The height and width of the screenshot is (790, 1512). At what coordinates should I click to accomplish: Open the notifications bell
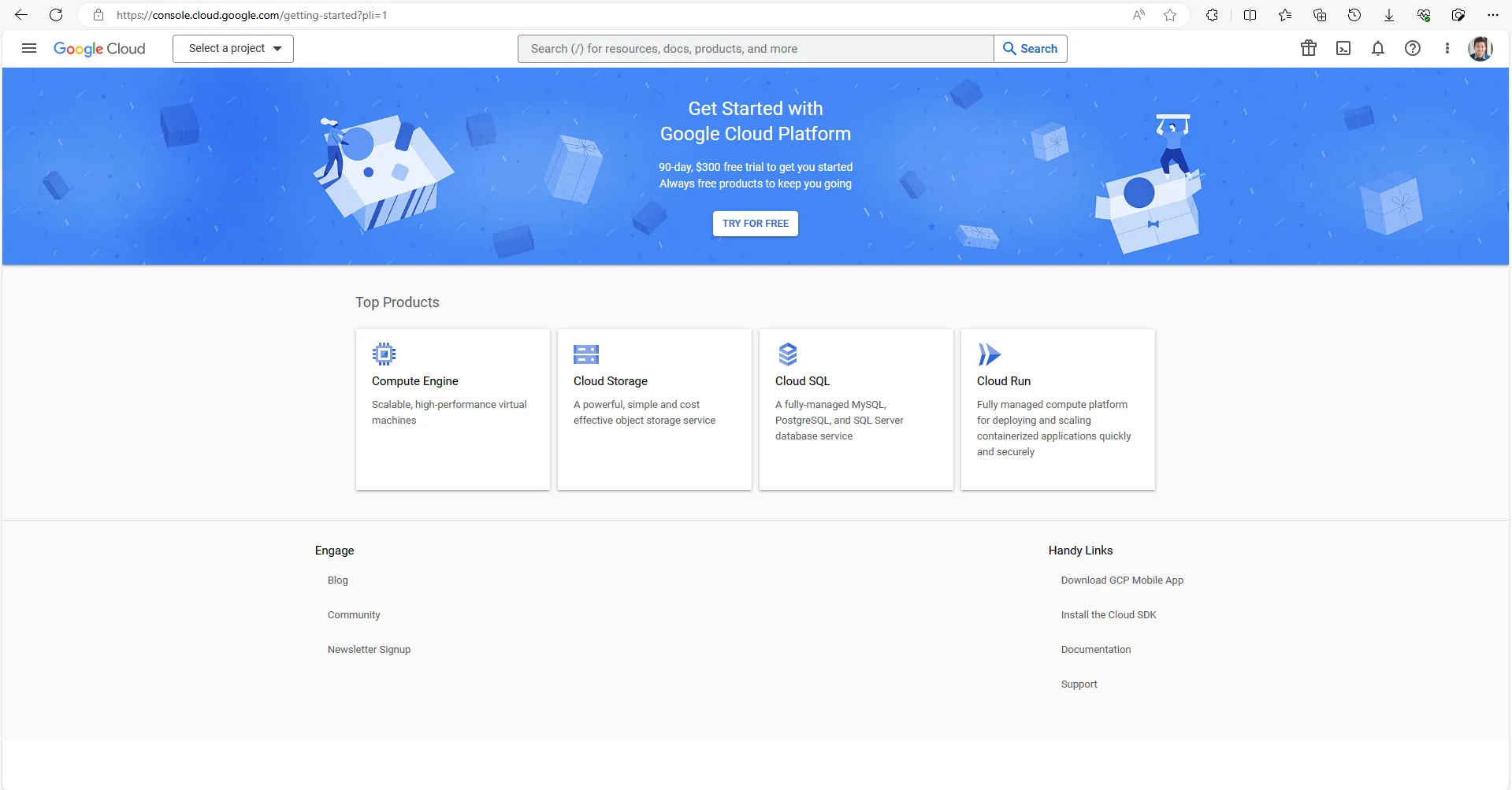1378,48
